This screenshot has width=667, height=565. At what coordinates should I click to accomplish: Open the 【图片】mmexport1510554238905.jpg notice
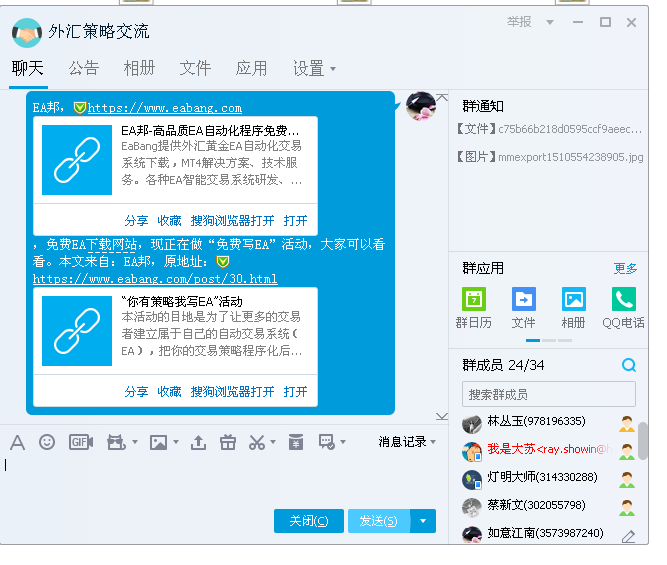pos(550,157)
